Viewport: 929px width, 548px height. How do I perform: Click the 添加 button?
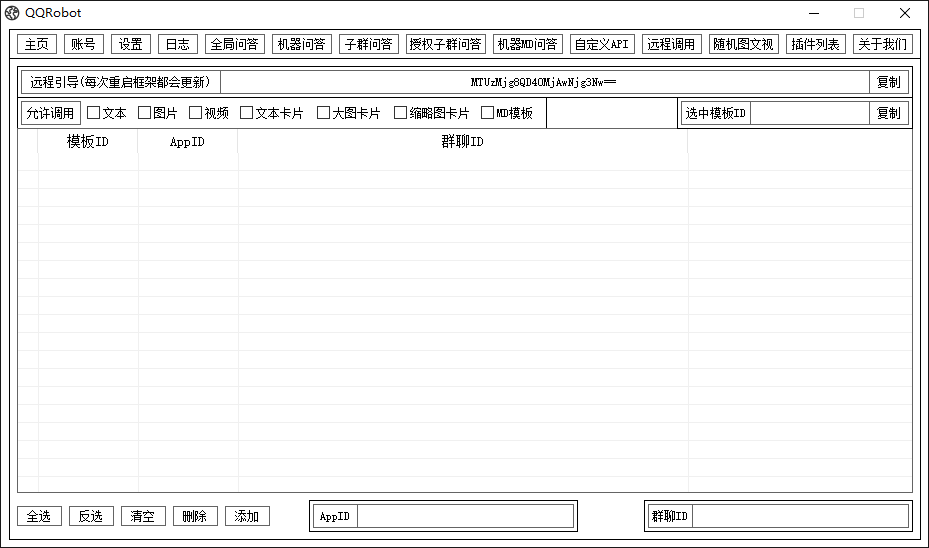[247, 516]
